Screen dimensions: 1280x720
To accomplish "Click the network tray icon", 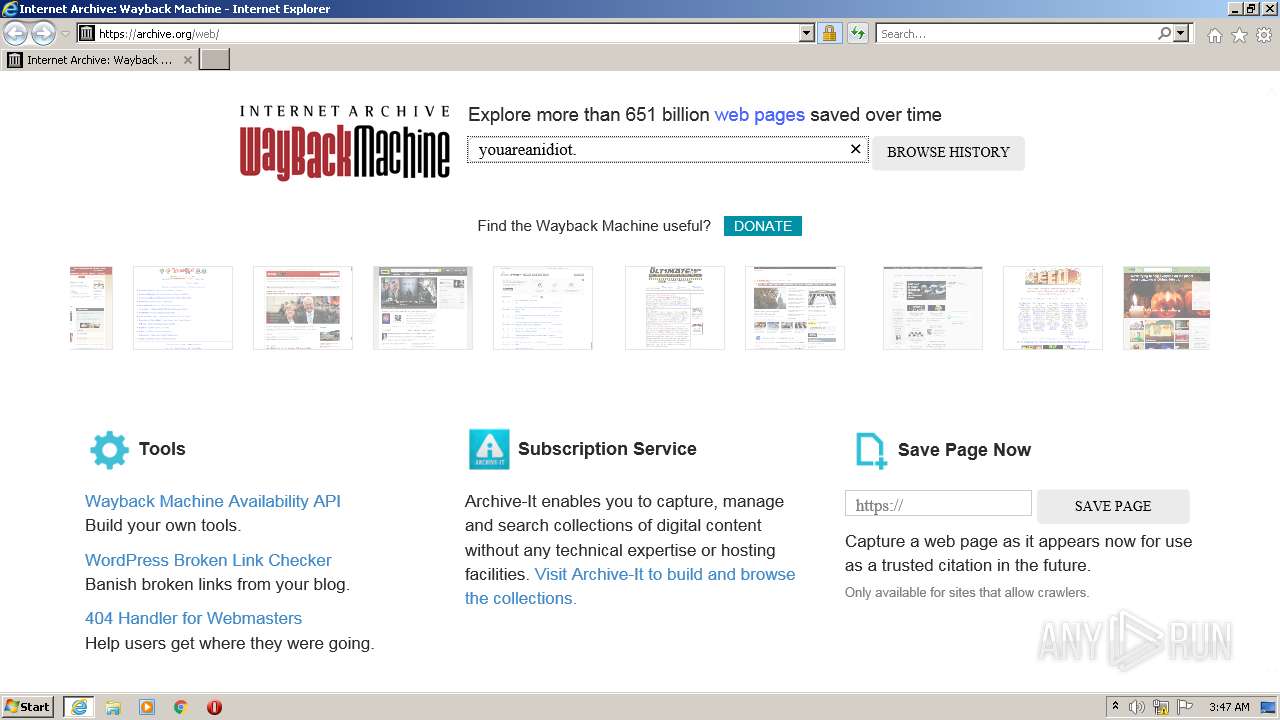I will coord(1161,707).
